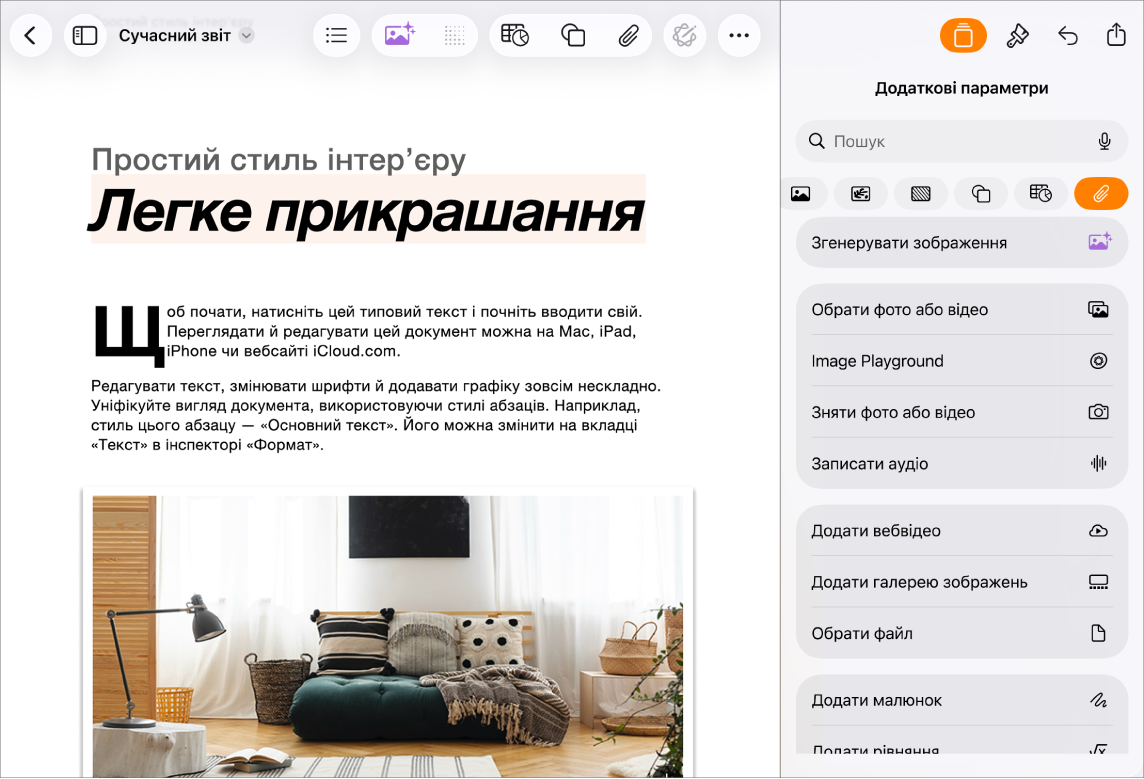Select the orange paperclip attachments tab
Image resolution: width=1144 pixels, height=779 pixels.
1101,193
